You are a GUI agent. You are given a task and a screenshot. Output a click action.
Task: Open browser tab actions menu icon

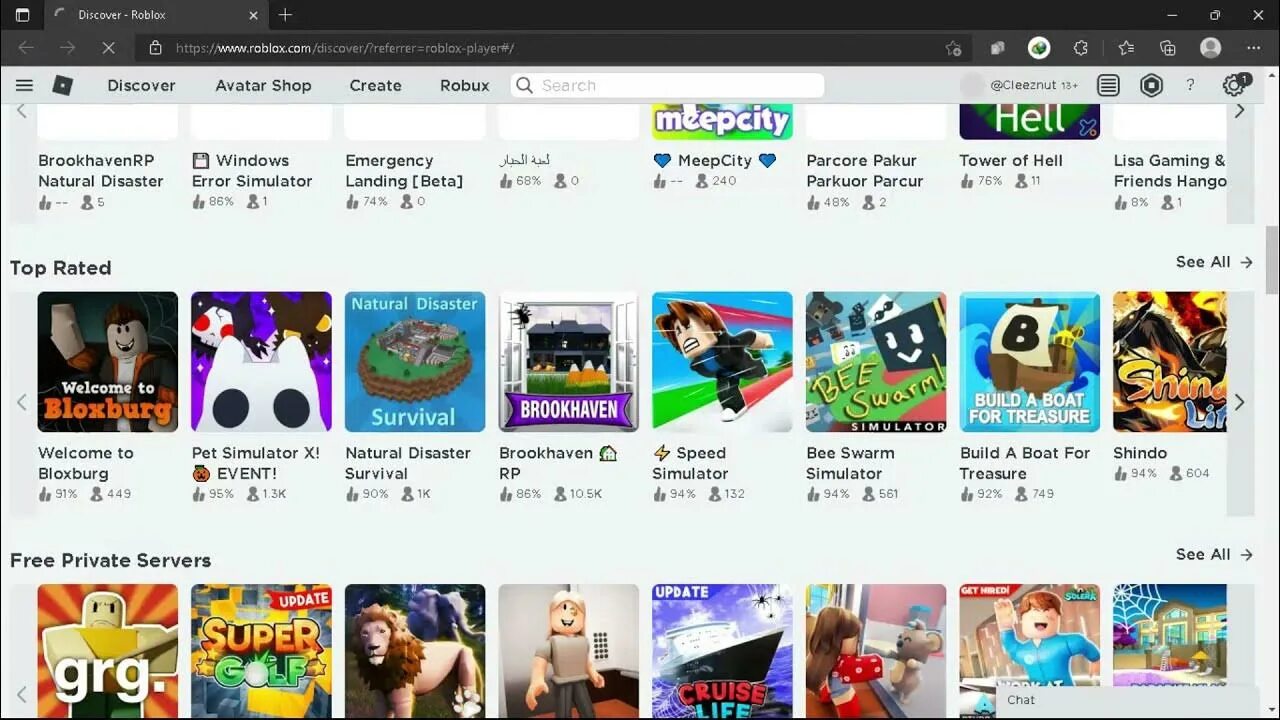point(22,15)
